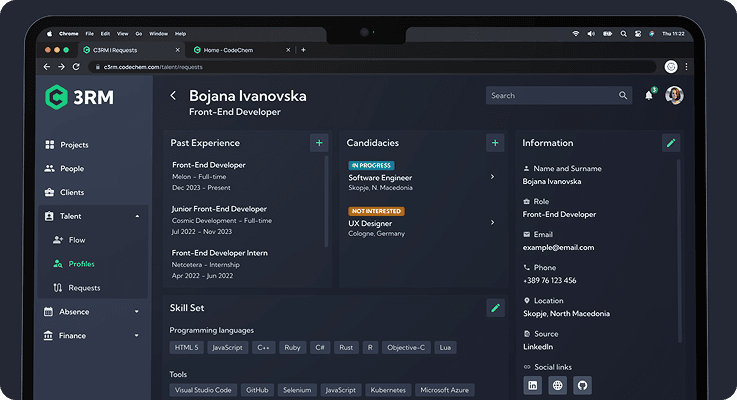Edit the Skill Set section

[x=495, y=308]
